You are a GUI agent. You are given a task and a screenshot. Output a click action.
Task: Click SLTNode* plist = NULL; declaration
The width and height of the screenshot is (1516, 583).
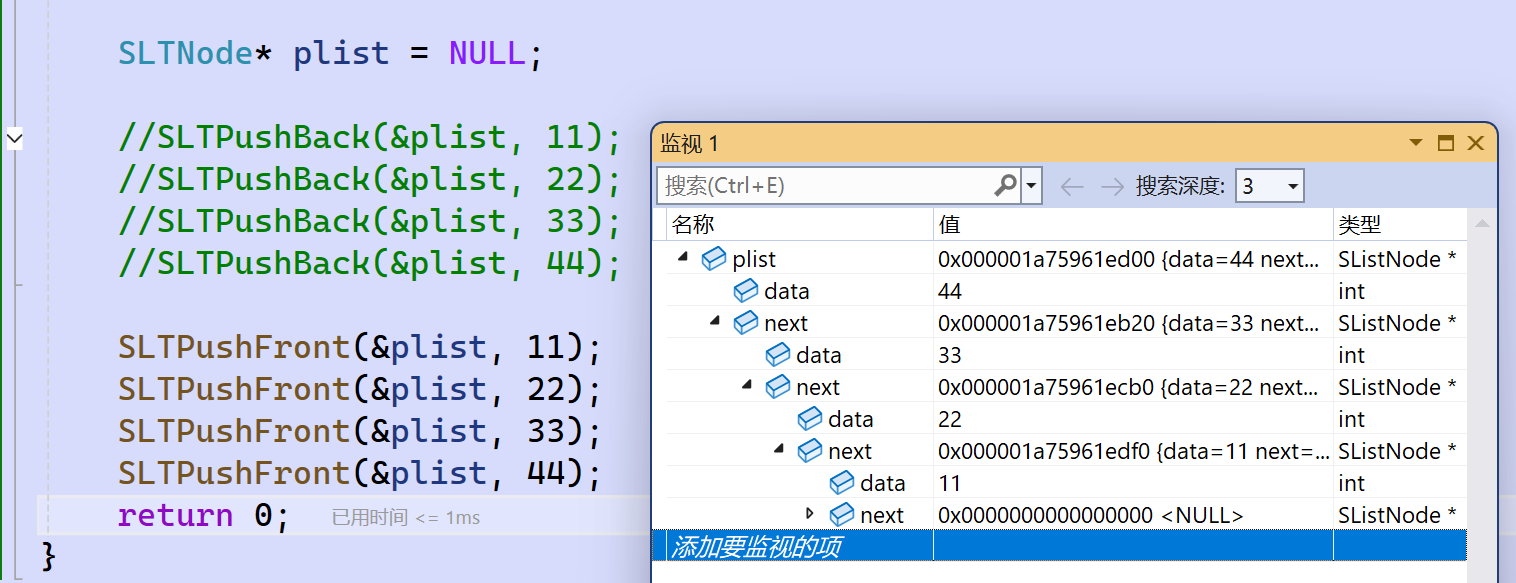330,53
